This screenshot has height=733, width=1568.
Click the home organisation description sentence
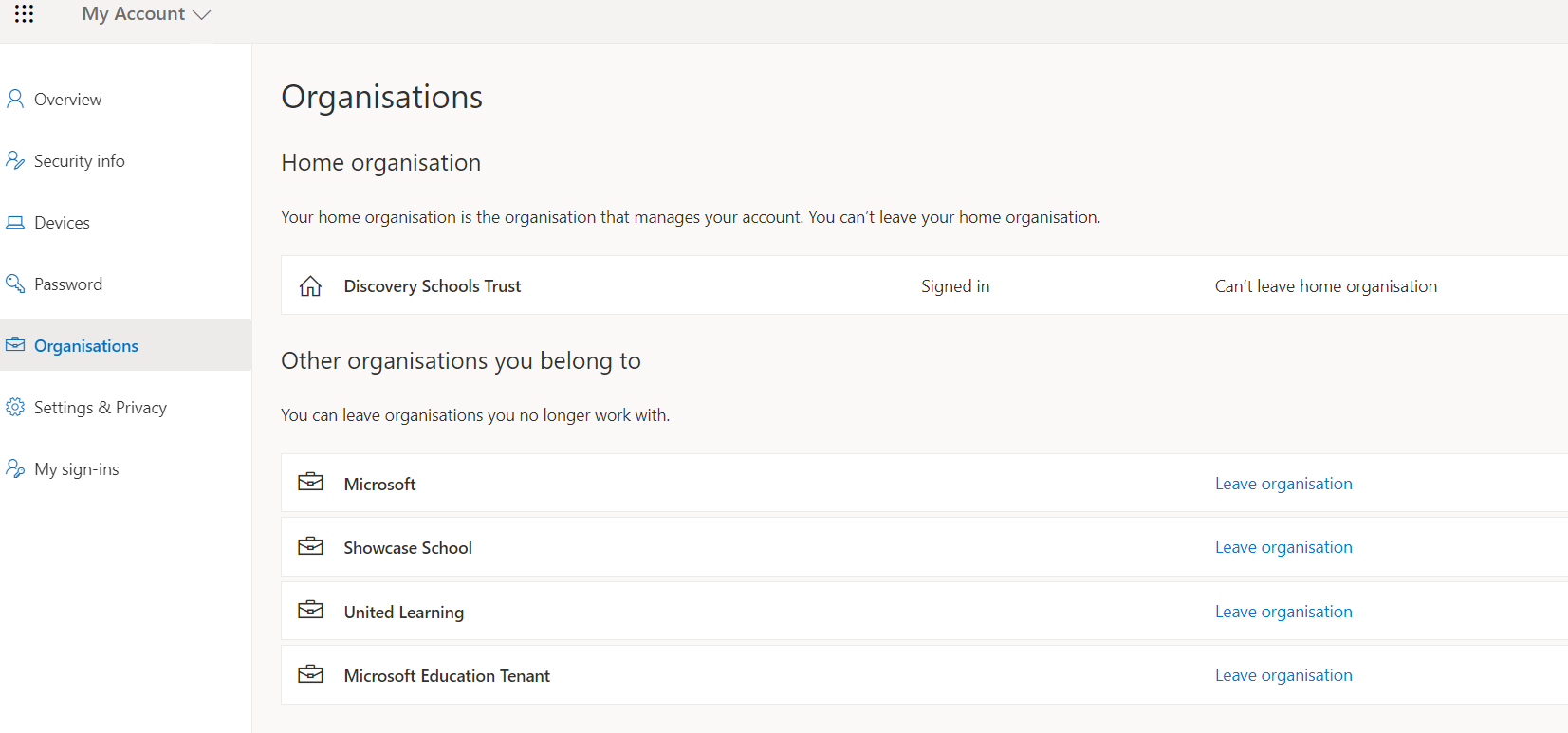pyautogui.click(x=691, y=217)
